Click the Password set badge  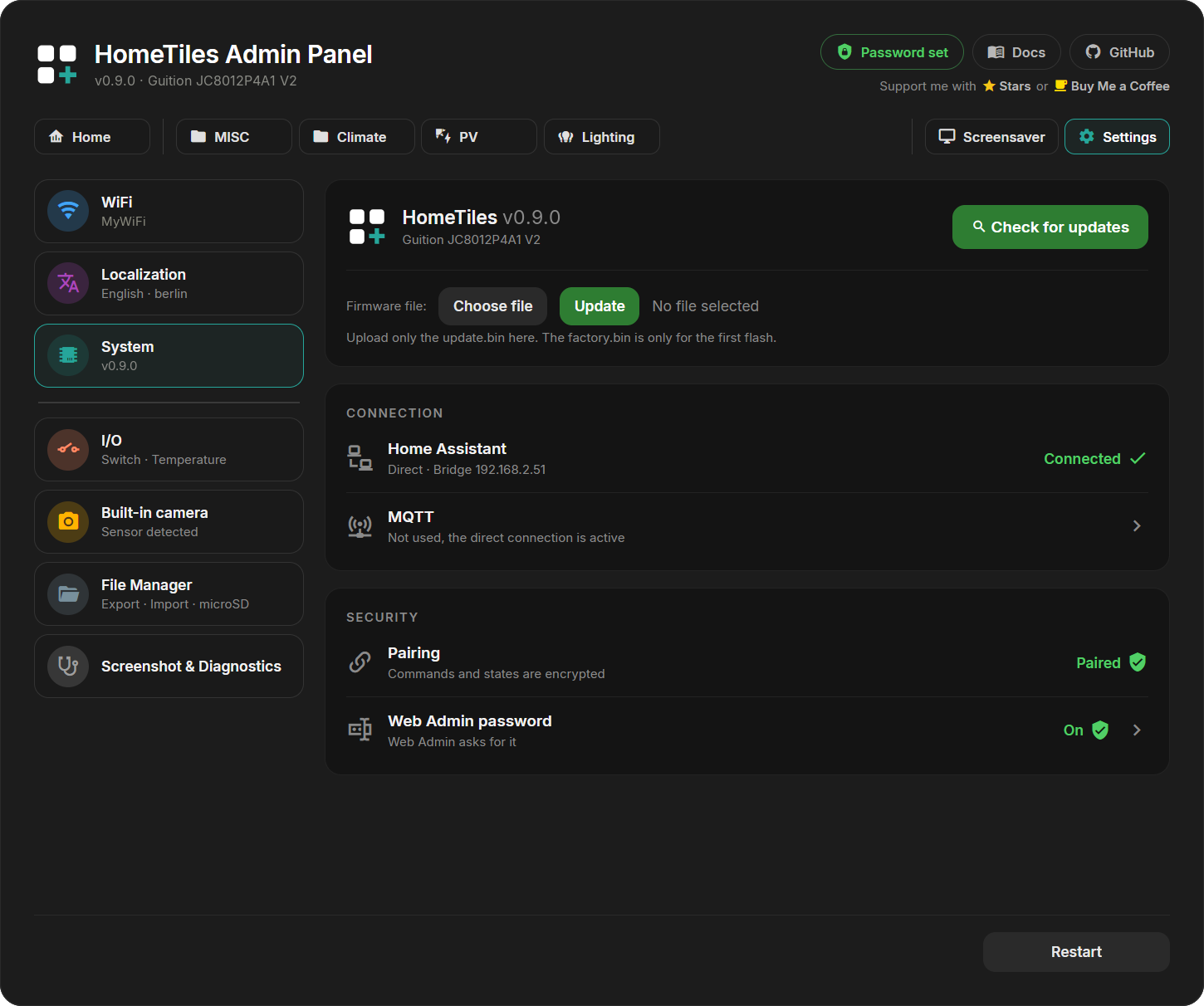pyautogui.click(x=892, y=52)
